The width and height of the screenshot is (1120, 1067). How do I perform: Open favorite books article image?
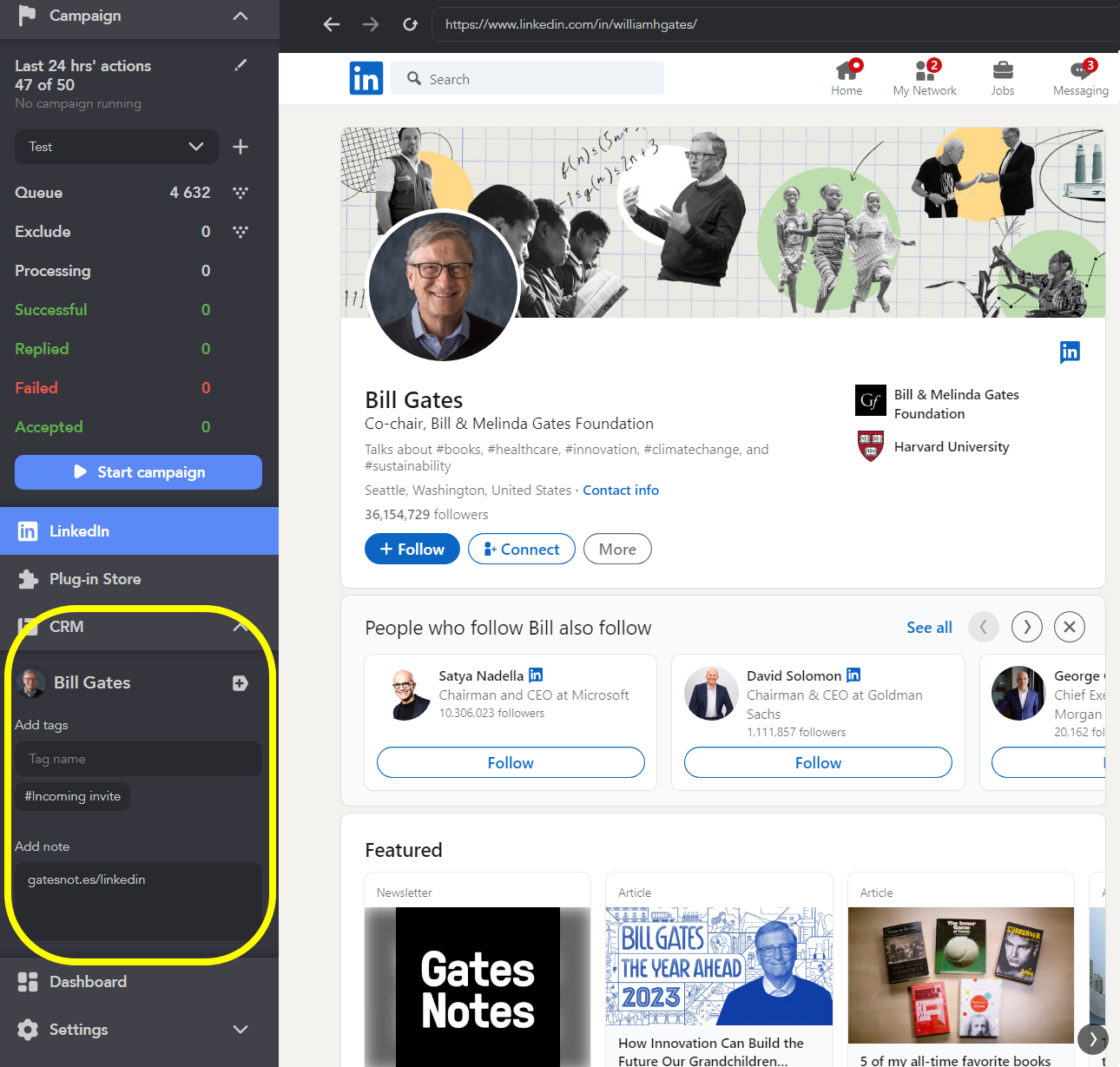pos(961,975)
